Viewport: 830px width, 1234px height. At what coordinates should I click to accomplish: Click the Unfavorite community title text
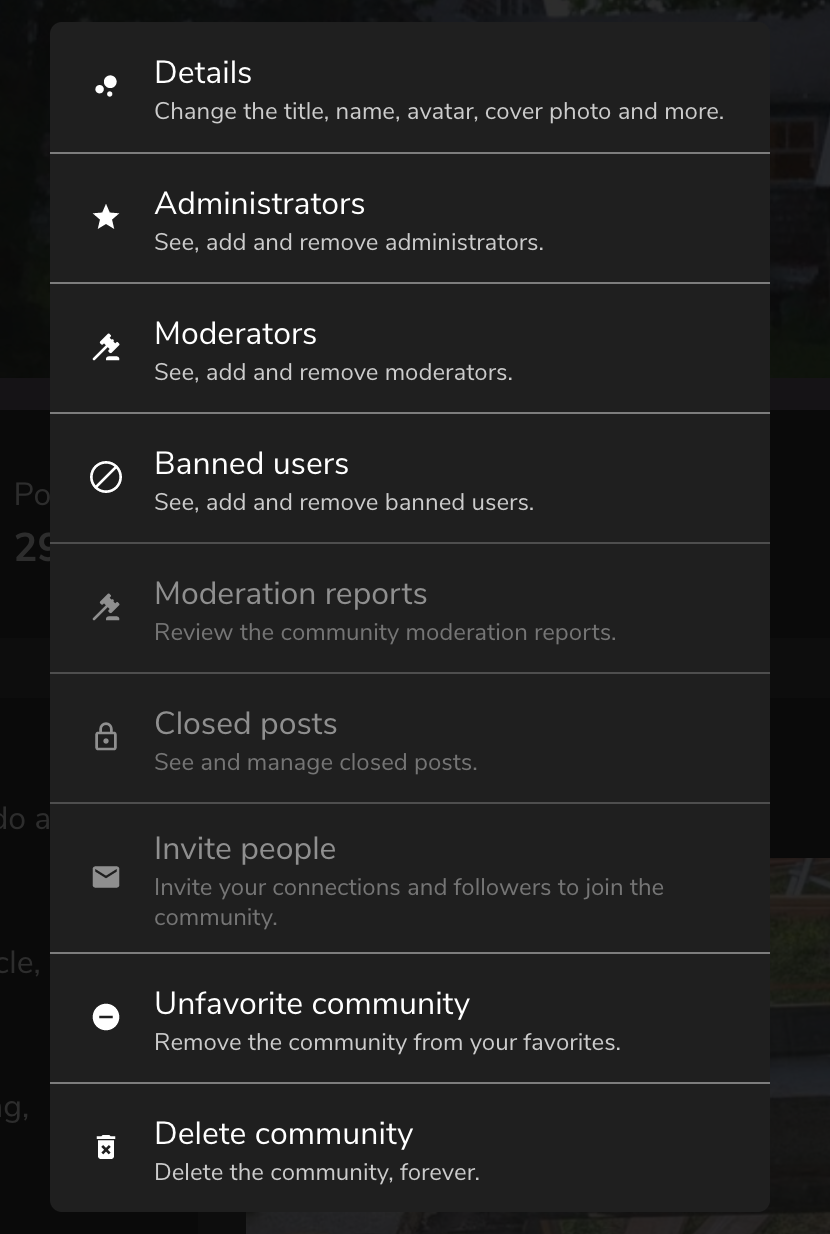coord(312,1003)
